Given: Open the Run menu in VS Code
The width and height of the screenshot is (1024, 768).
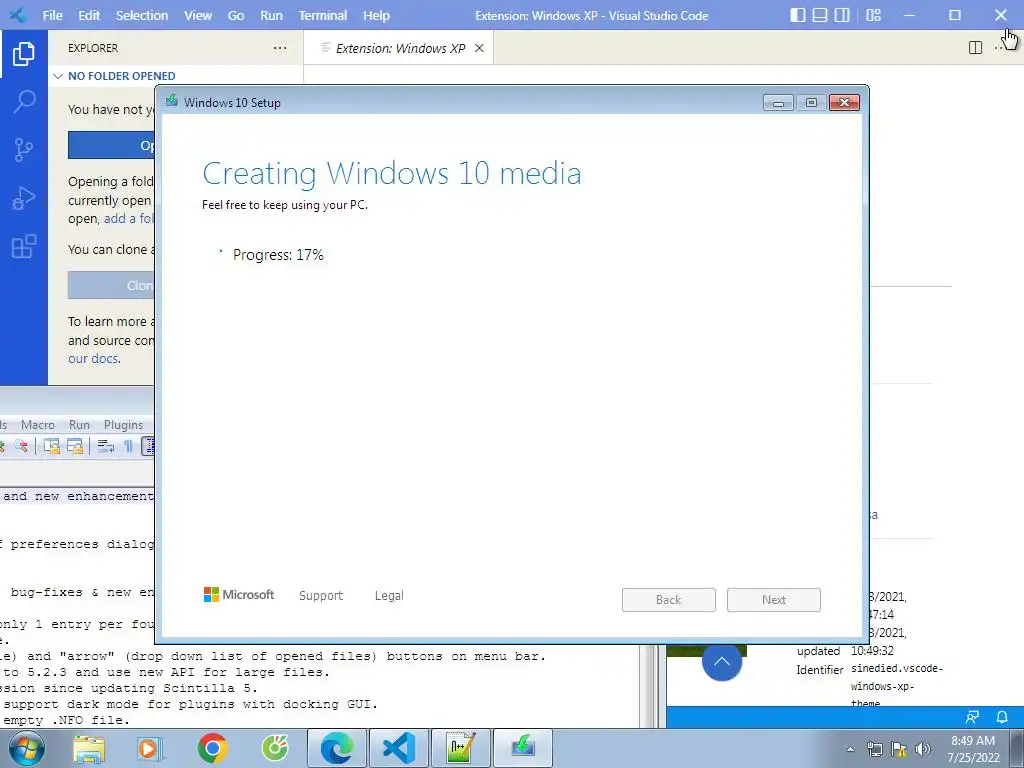Looking at the screenshot, I should point(271,15).
